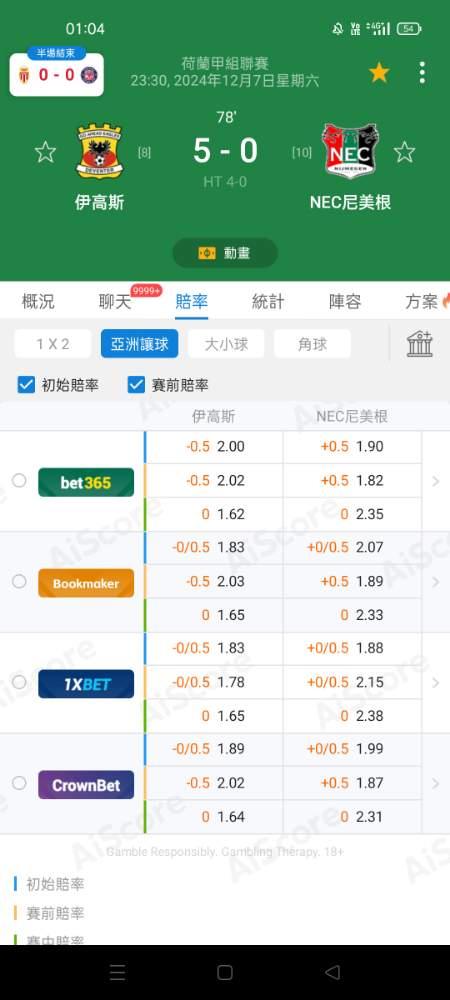Tap the 5 - 0 live score
The image size is (450, 1000).
click(x=225, y=151)
